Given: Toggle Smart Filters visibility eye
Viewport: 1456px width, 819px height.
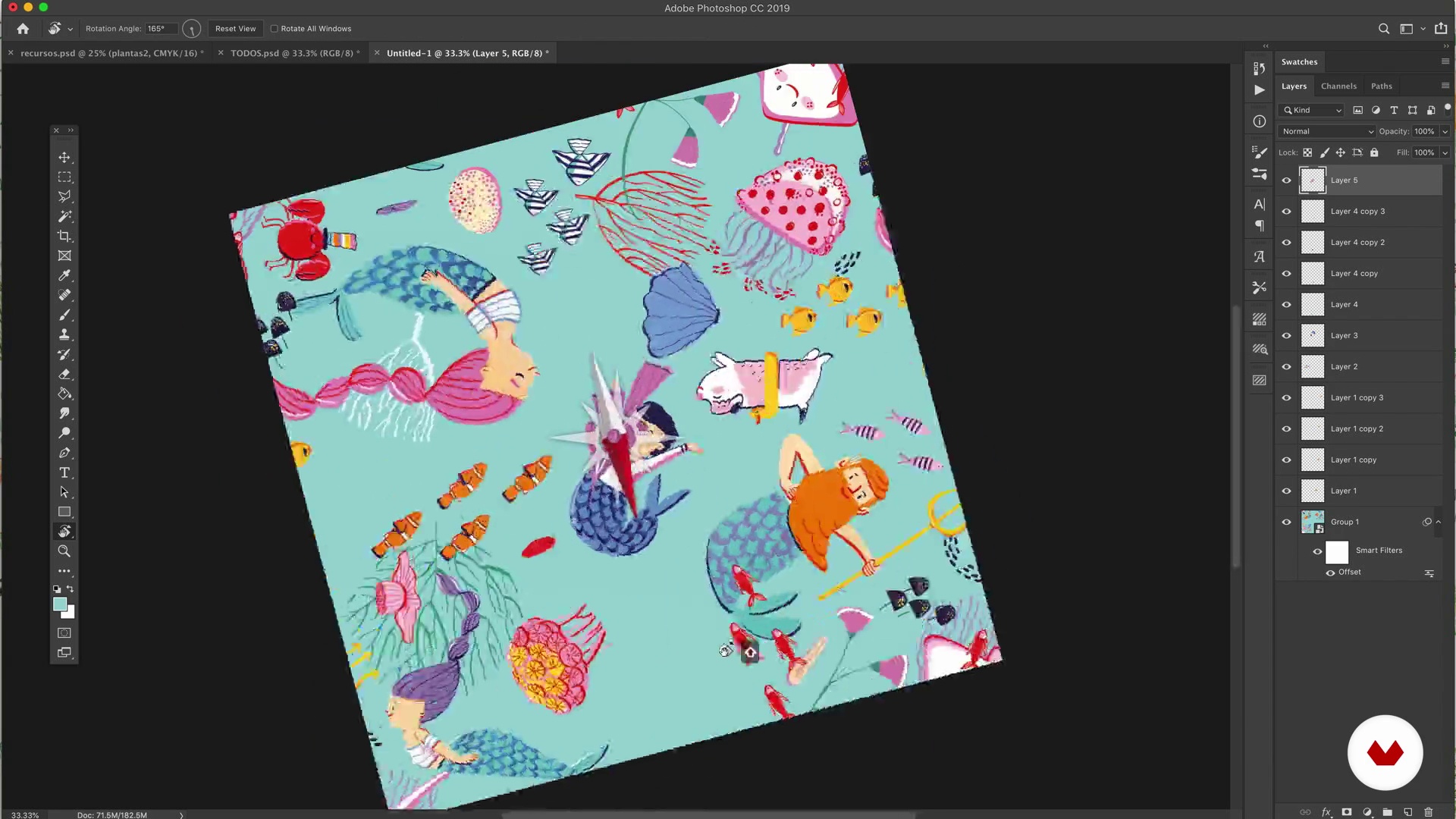Looking at the screenshot, I should [x=1317, y=552].
